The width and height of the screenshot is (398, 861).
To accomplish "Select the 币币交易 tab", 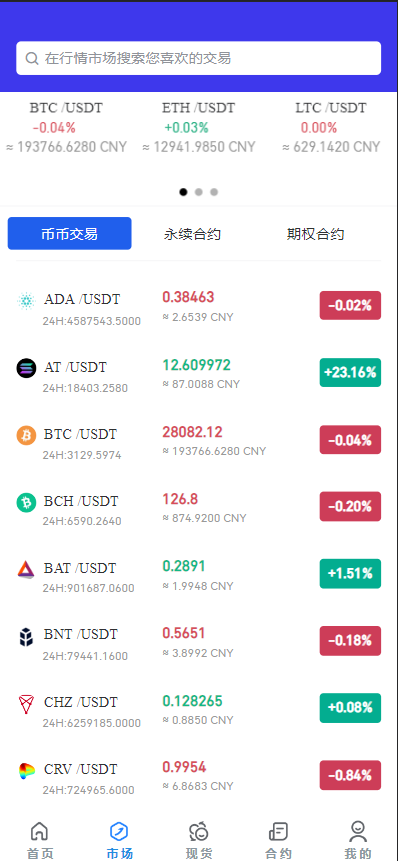I will click(70, 233).
